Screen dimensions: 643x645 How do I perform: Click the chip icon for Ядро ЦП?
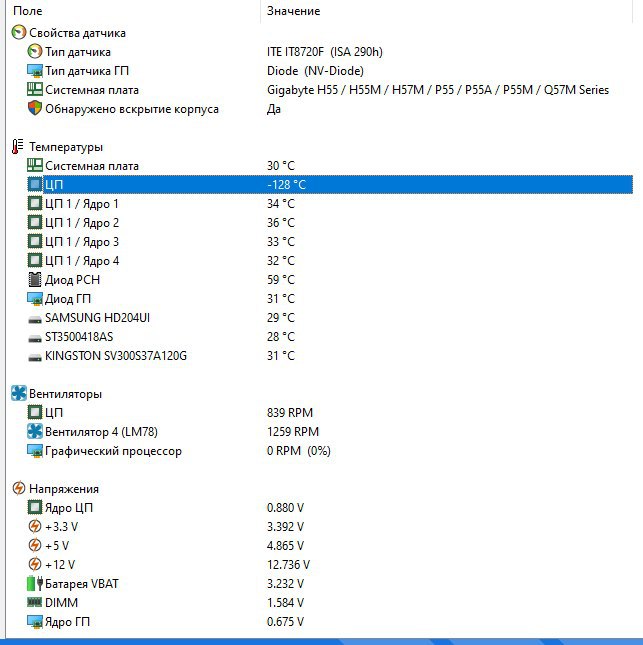[x=35, y=507]
